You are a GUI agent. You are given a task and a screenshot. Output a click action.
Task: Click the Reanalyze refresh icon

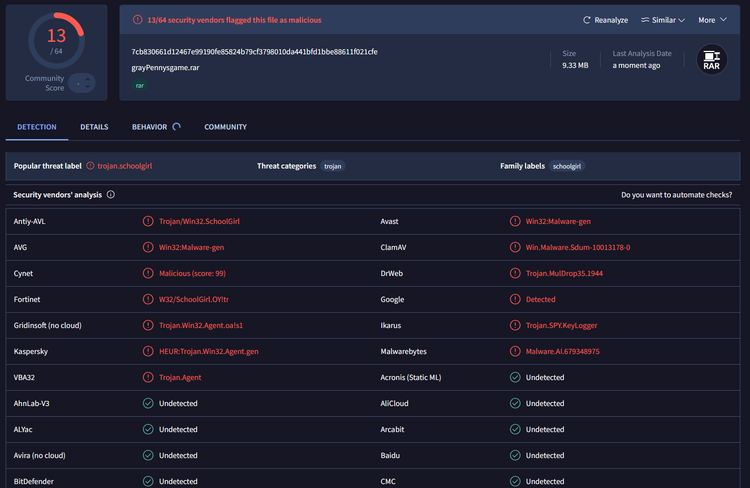[x=587, y=20]
